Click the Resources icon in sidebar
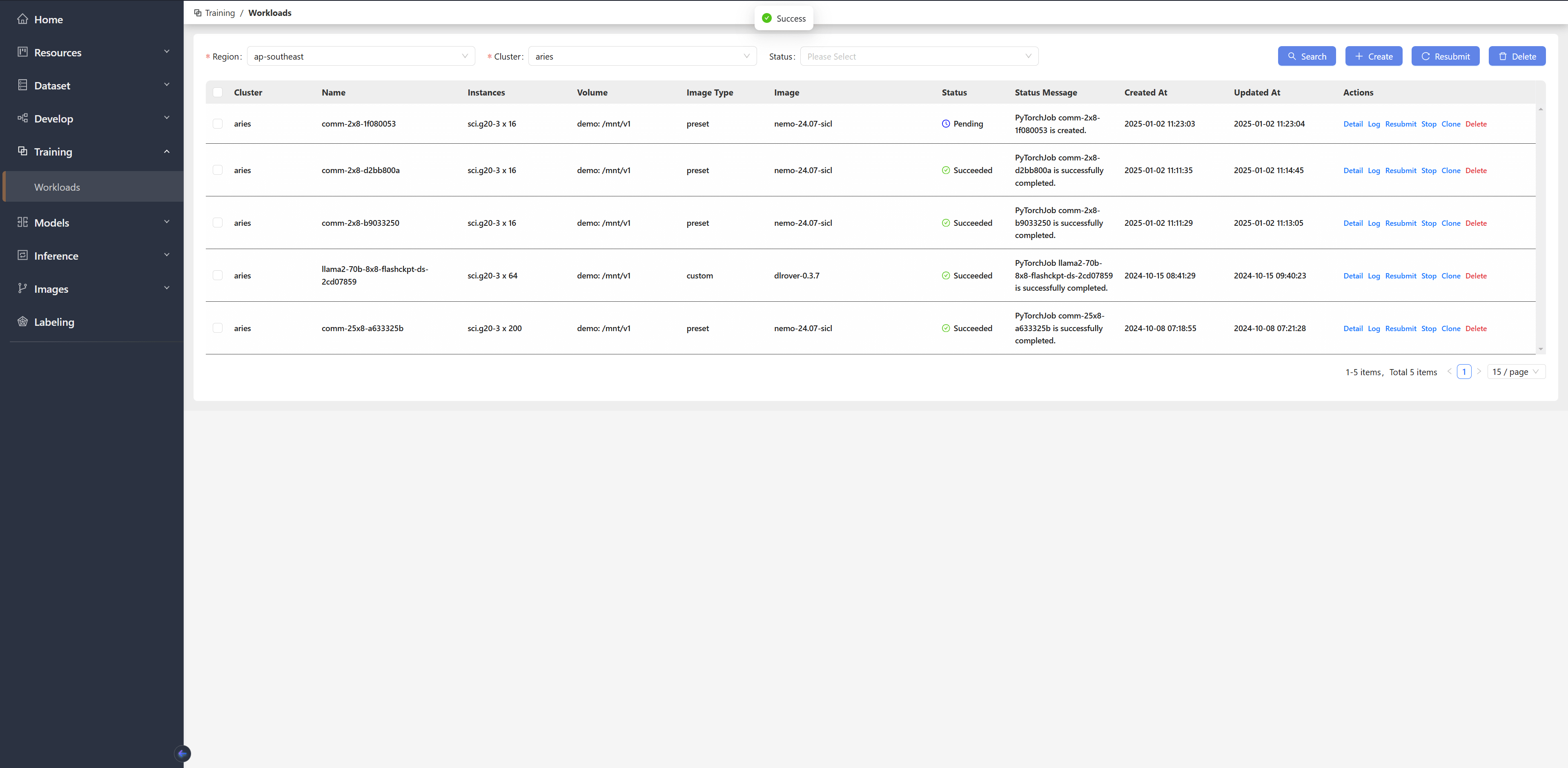The image size is (1568, 768). (22, 52)
